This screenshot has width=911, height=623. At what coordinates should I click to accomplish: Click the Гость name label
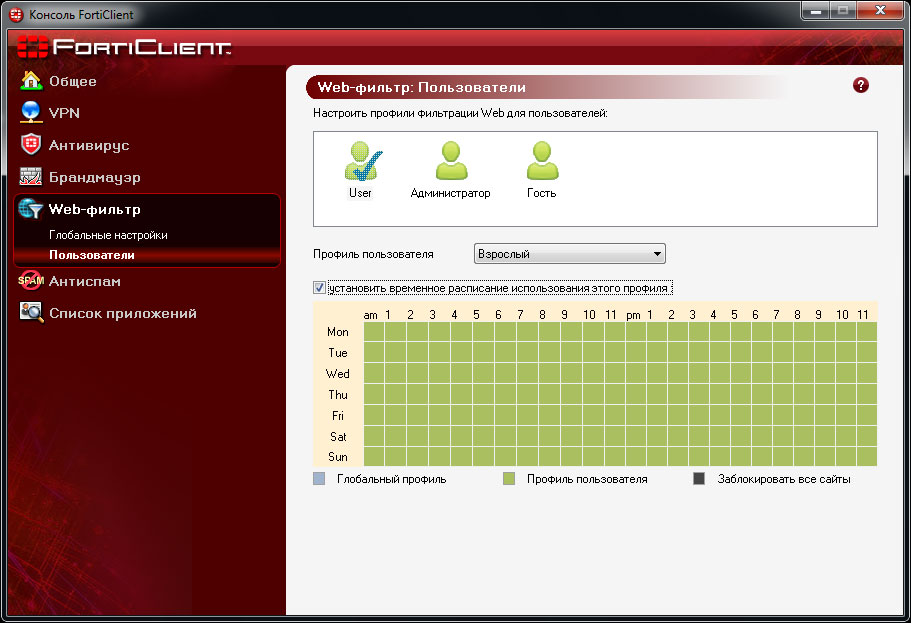pyautogui.click(x=541, y=193)
